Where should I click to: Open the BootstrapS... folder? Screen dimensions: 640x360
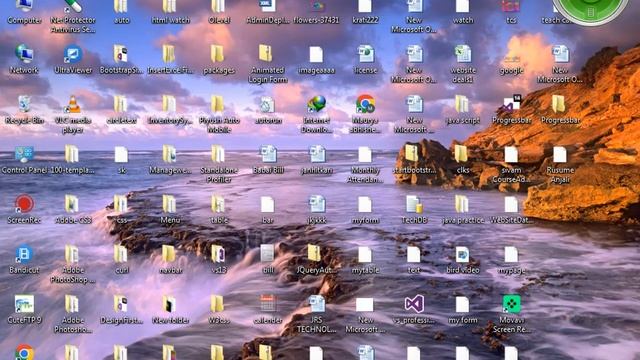click(121, 54)
